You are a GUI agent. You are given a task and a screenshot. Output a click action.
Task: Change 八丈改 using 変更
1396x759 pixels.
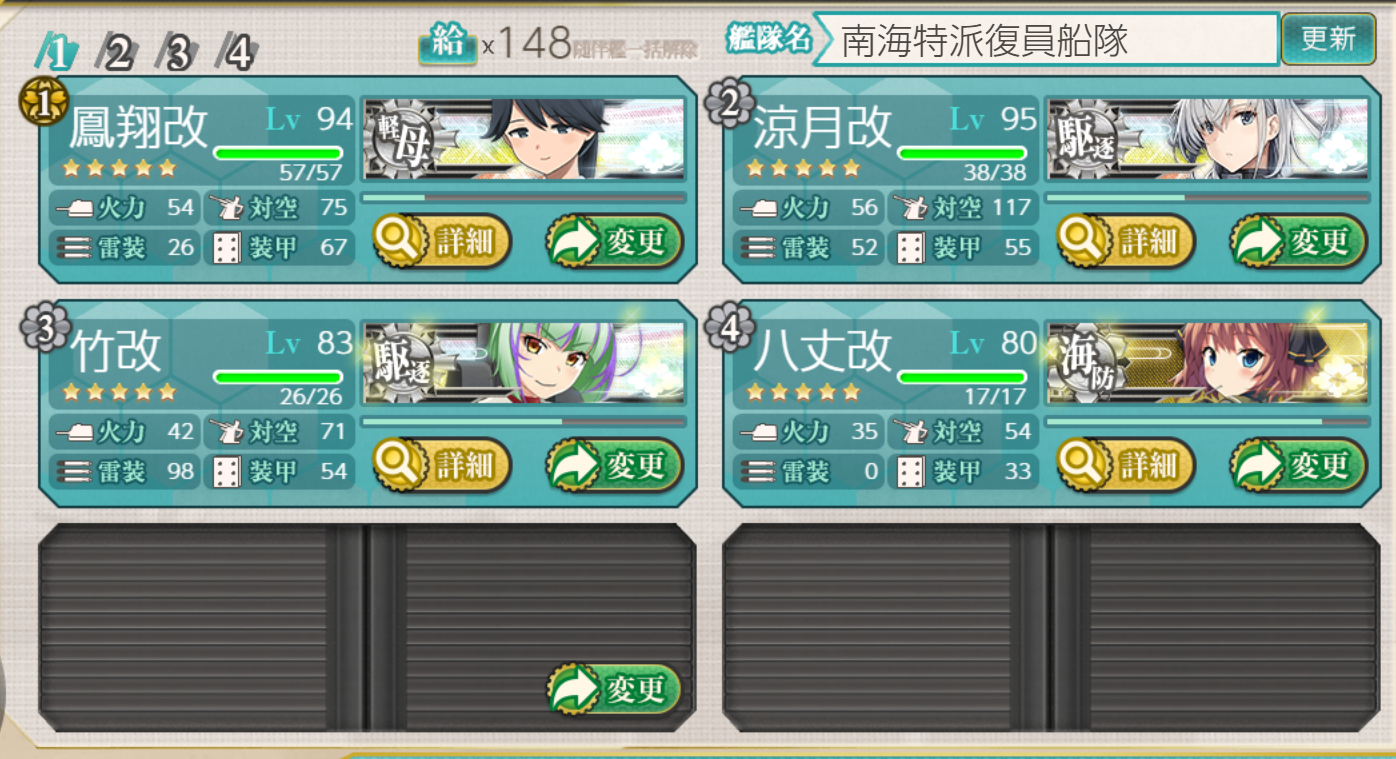(1298, 465)
